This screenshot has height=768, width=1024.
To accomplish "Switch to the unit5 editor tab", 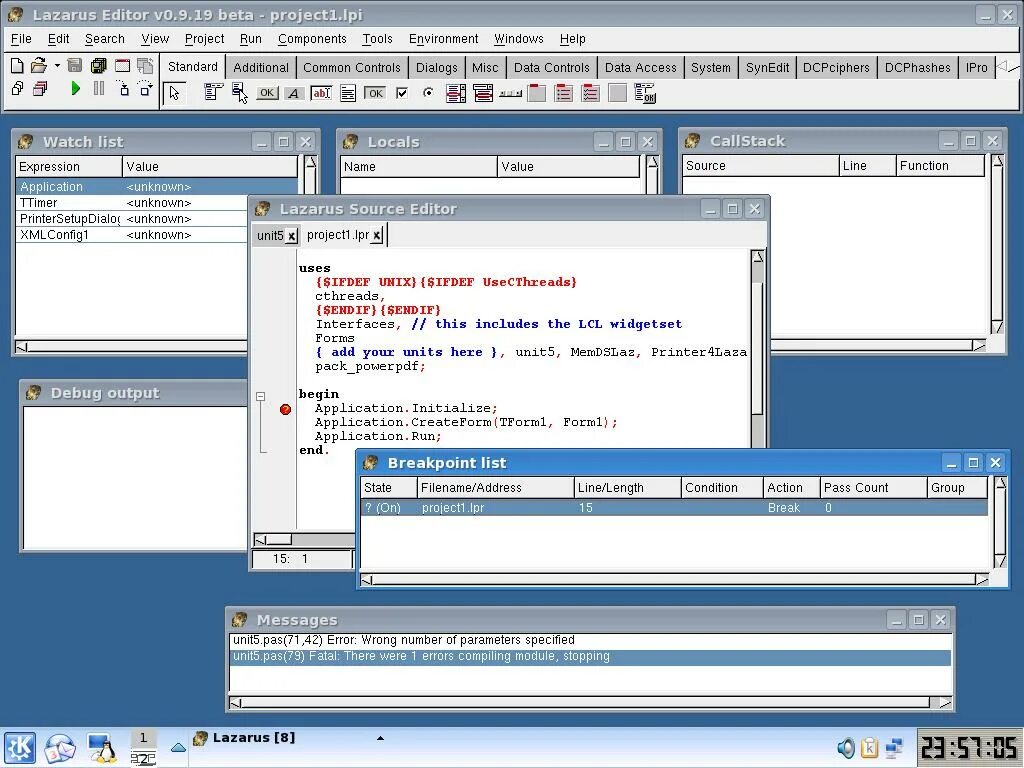I will point(270,235).
